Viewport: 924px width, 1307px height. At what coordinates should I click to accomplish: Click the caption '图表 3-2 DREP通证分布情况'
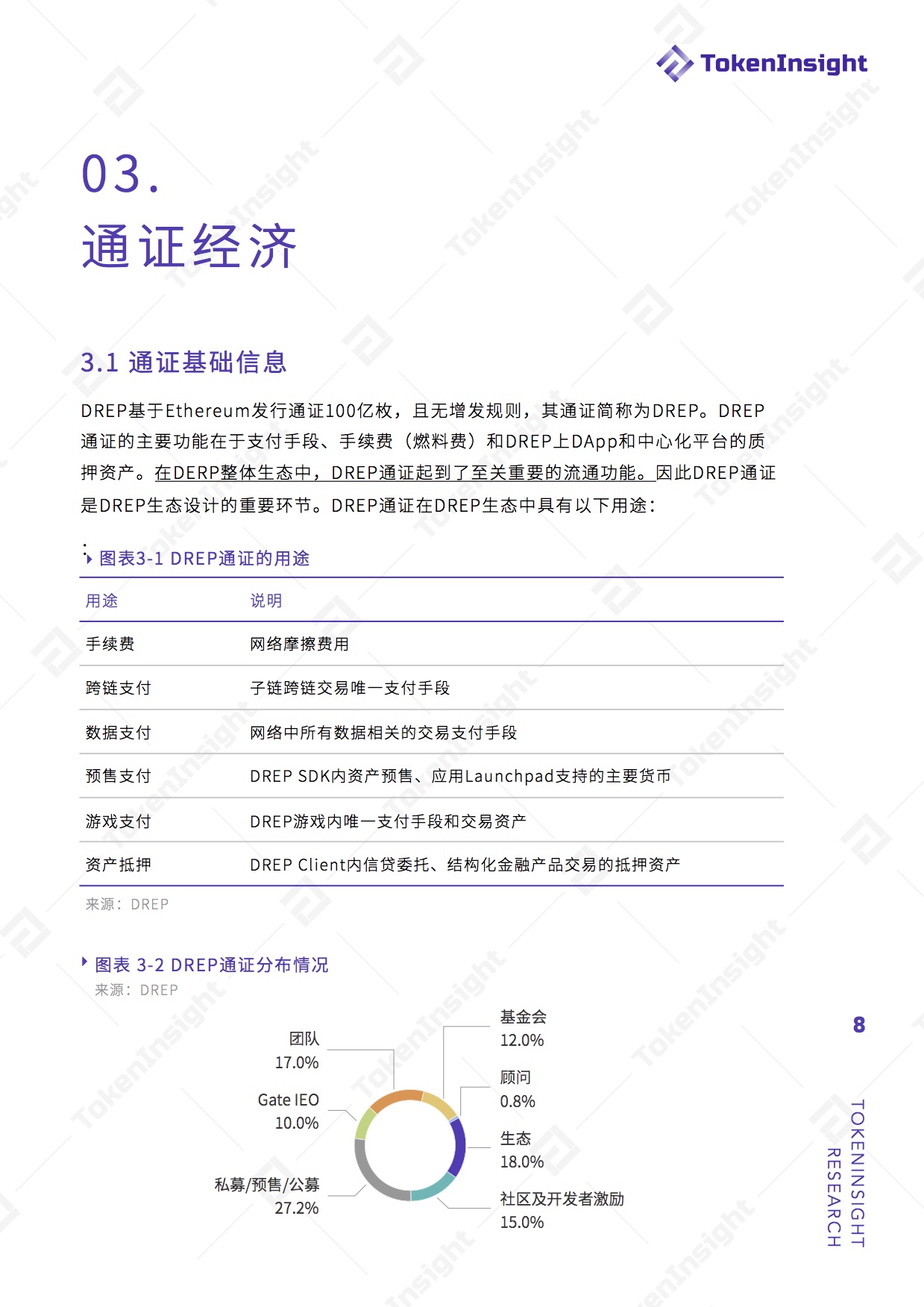(212, 965)
